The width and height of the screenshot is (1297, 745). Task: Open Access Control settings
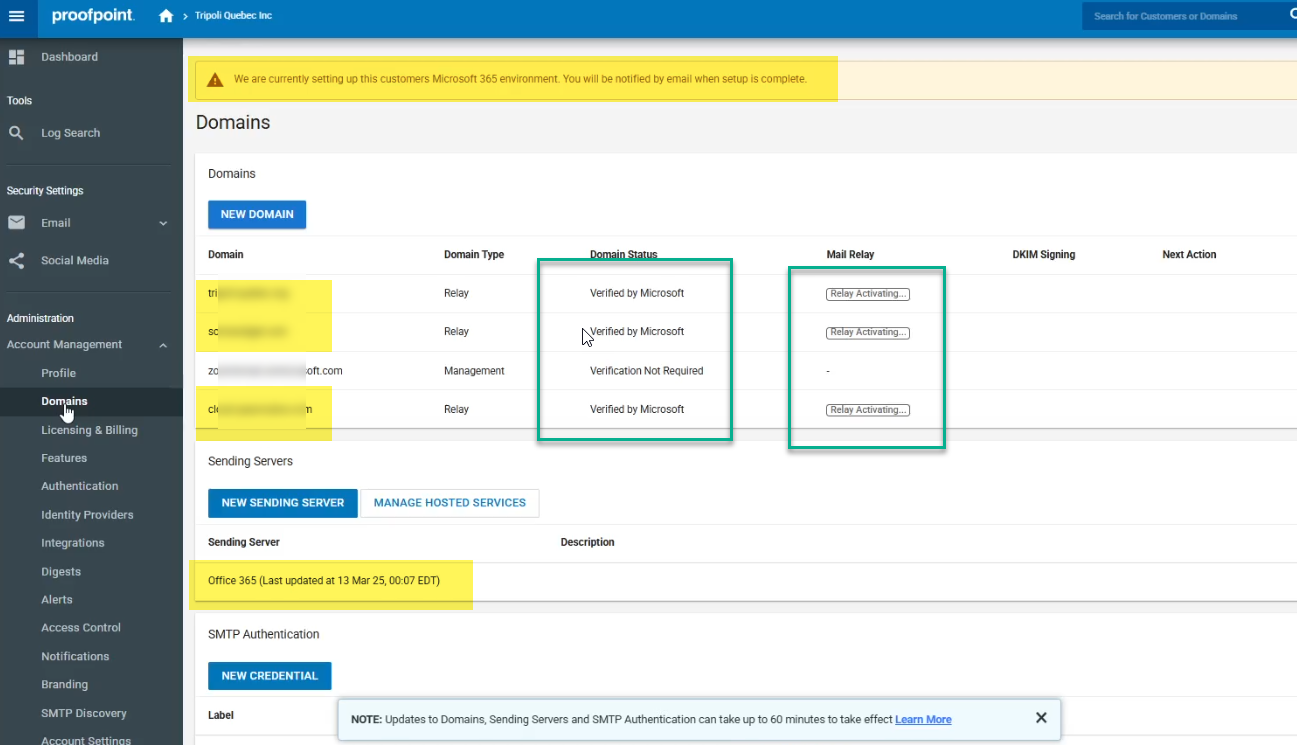point(81,628)
